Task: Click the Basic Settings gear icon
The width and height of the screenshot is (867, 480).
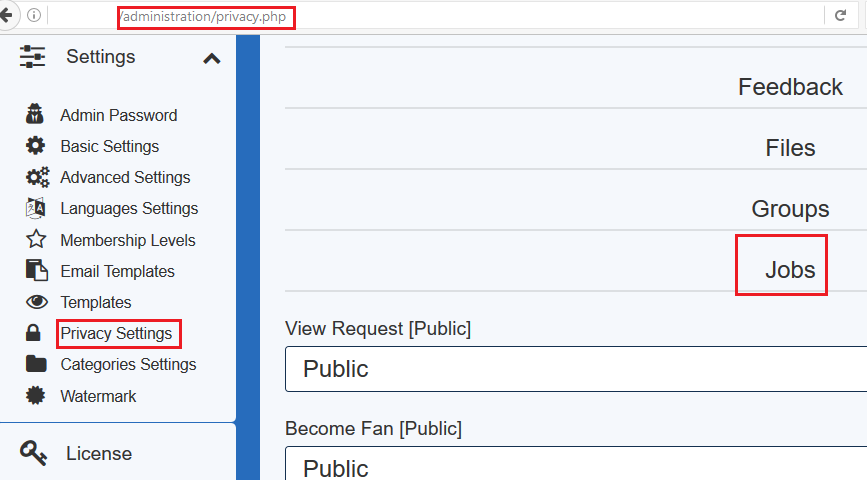Action: pyautogui.click(x=35, y=145)
